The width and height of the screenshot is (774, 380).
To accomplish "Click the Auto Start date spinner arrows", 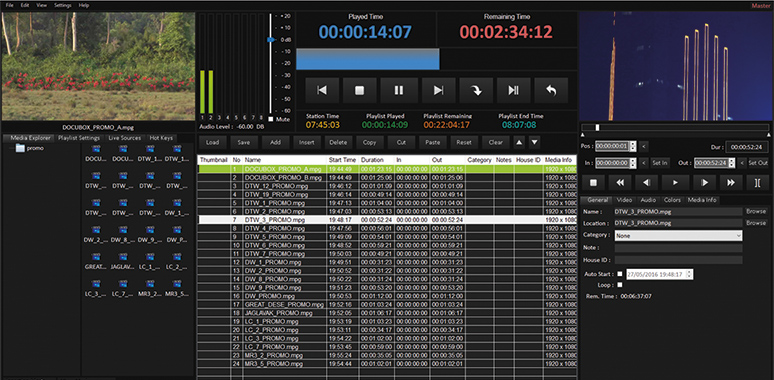I will (x=690, y=274).
